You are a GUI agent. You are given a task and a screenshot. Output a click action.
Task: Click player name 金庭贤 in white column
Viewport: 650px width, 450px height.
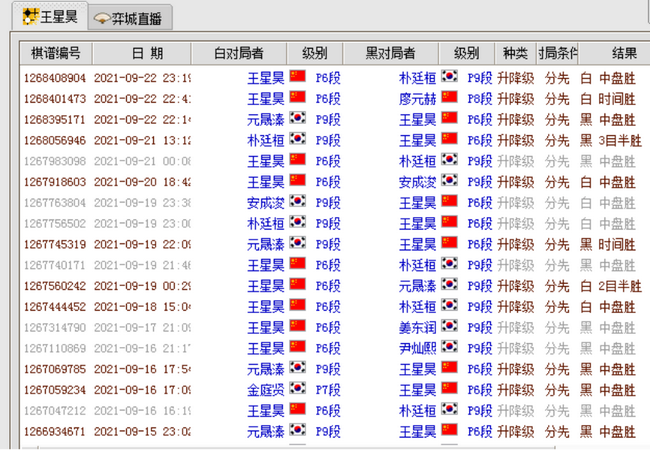coord(266,390)
